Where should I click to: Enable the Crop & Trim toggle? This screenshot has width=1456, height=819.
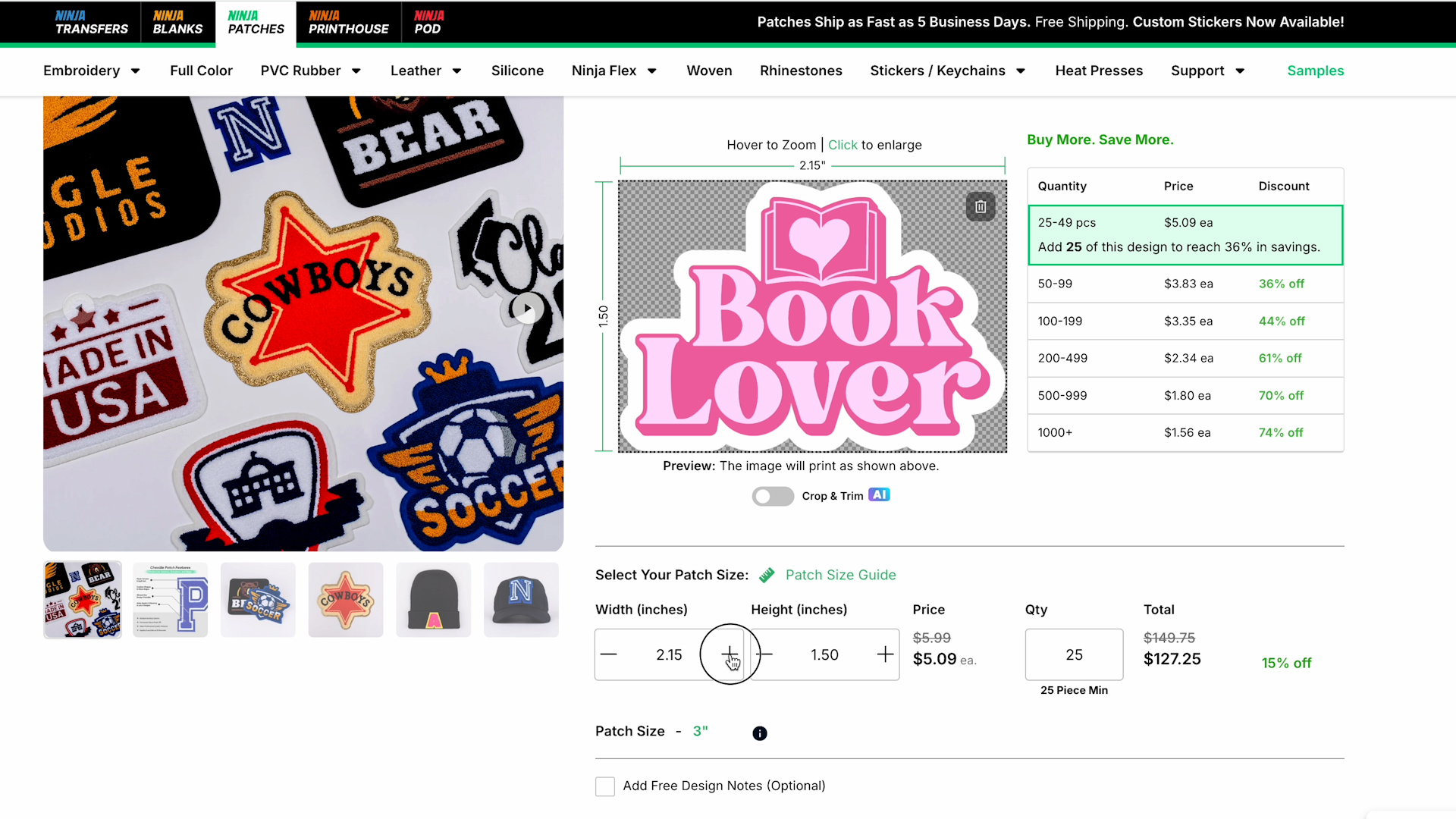773,496
